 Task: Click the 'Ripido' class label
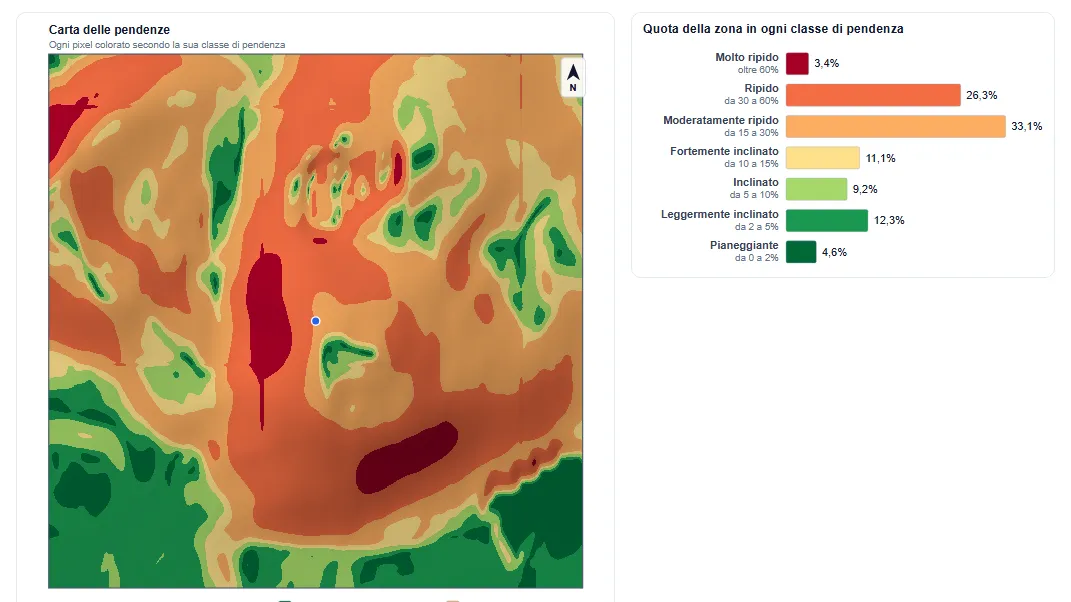pyautogui.click(x=762, y=88)
